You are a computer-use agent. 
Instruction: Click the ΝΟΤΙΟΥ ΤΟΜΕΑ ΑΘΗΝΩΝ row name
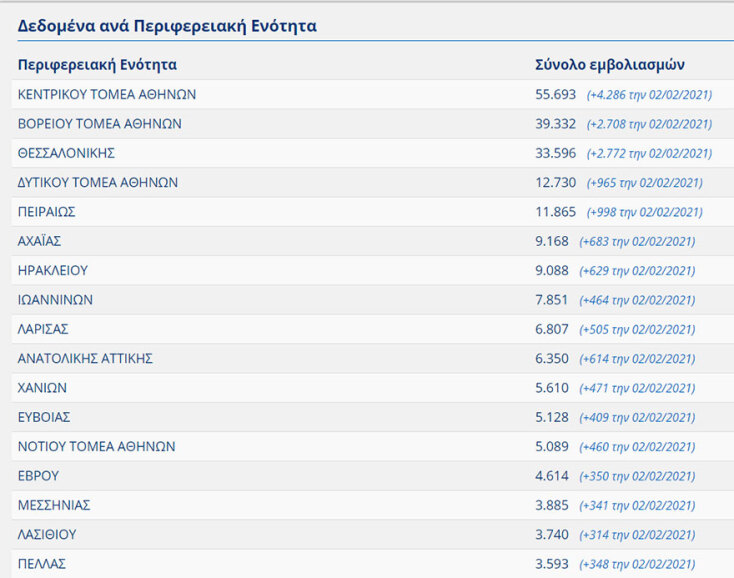pyautogui.click(x=97, y=447)
